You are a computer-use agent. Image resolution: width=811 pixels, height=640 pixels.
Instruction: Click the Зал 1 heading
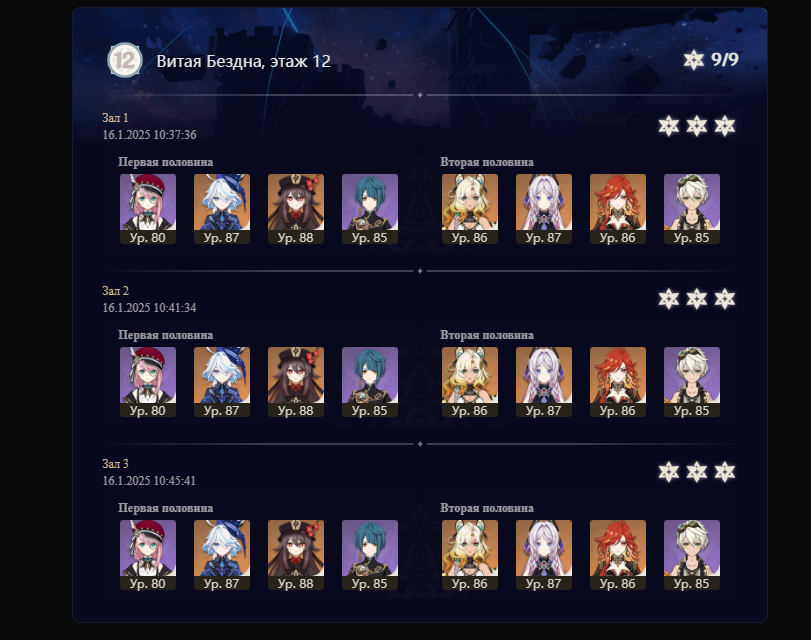click(115, 118)
